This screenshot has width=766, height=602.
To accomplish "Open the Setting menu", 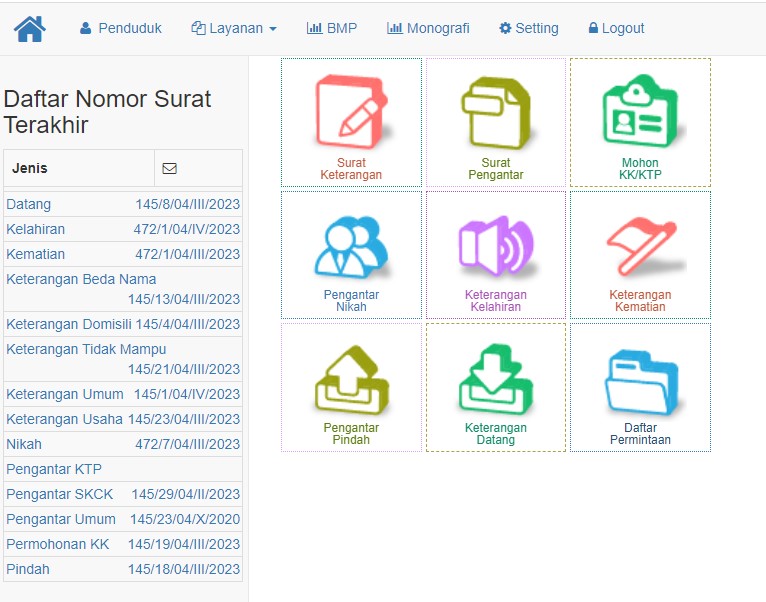I will 529,29.
